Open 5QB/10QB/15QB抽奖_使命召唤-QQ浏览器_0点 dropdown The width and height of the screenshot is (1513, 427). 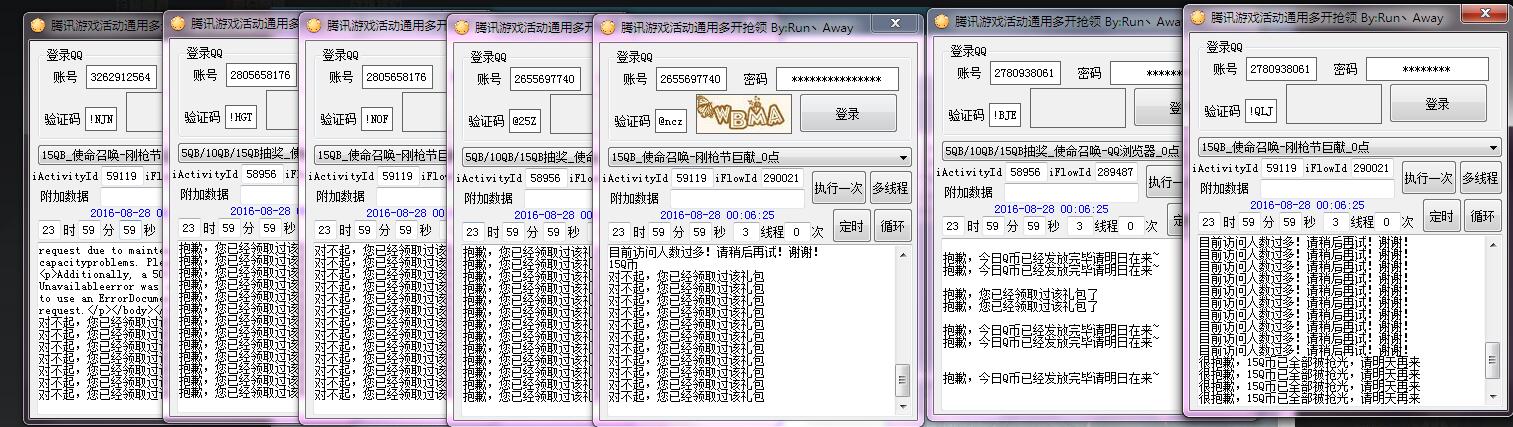[x=1061, y=151]
